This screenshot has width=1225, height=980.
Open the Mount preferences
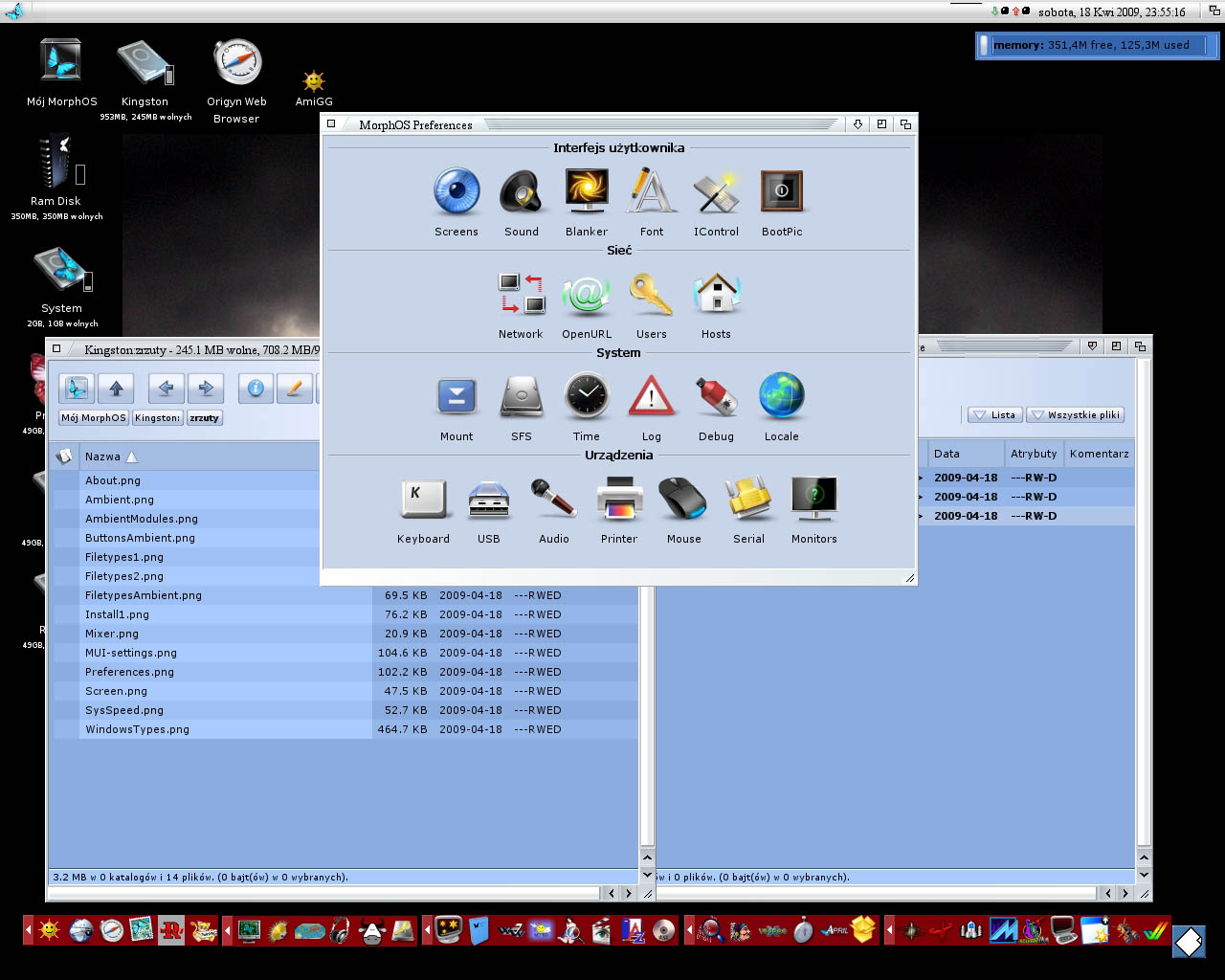click(457, 397)
